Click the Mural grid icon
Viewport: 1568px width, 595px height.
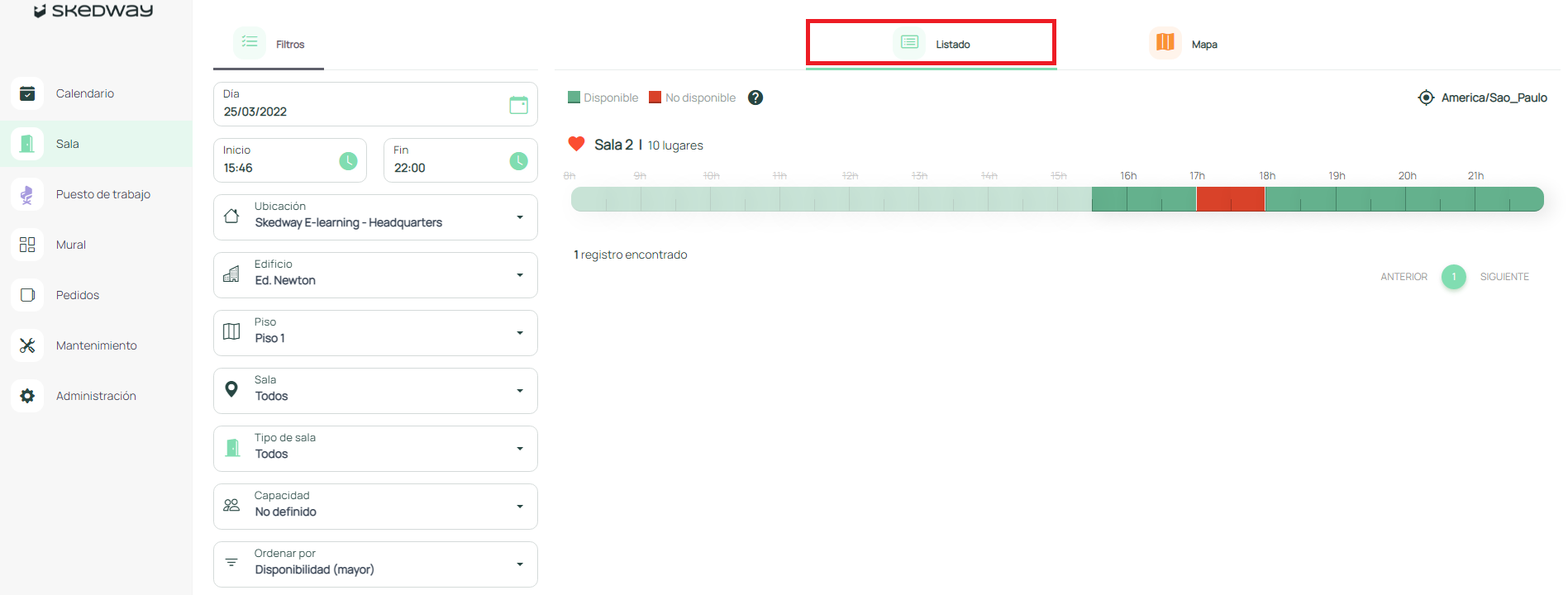(27, 245)
